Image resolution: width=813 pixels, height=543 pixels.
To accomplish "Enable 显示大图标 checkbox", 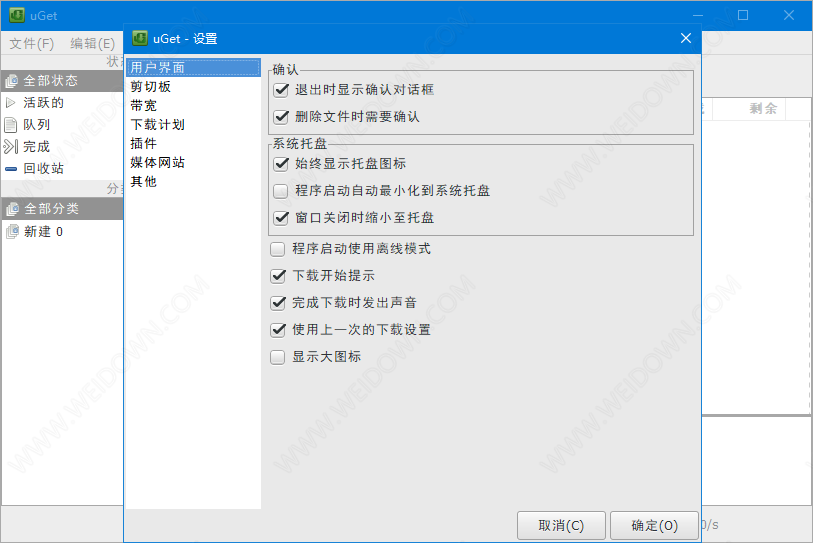I will pos(278,357).
